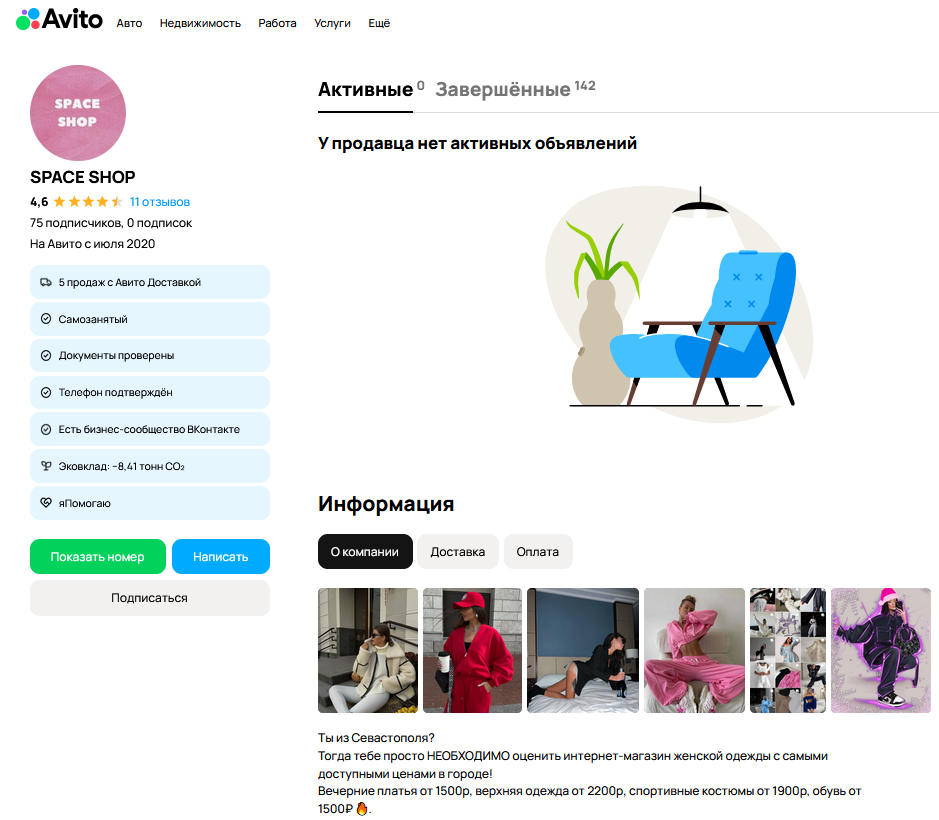This screenshot has height=820, width=939.
Task: Click the Подписаться button
Action: click(x=150, y=598)
